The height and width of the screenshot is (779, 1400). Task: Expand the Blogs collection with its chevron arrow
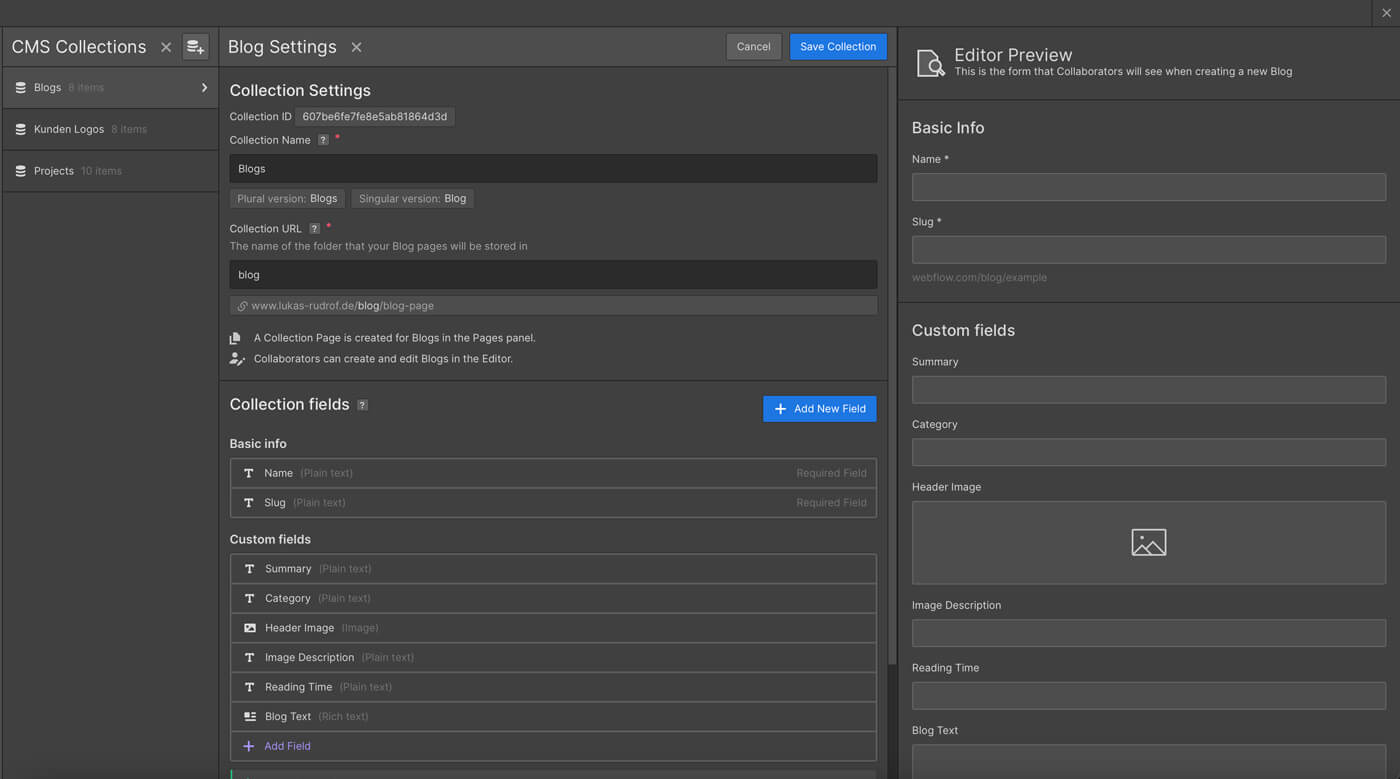(207, 87)
